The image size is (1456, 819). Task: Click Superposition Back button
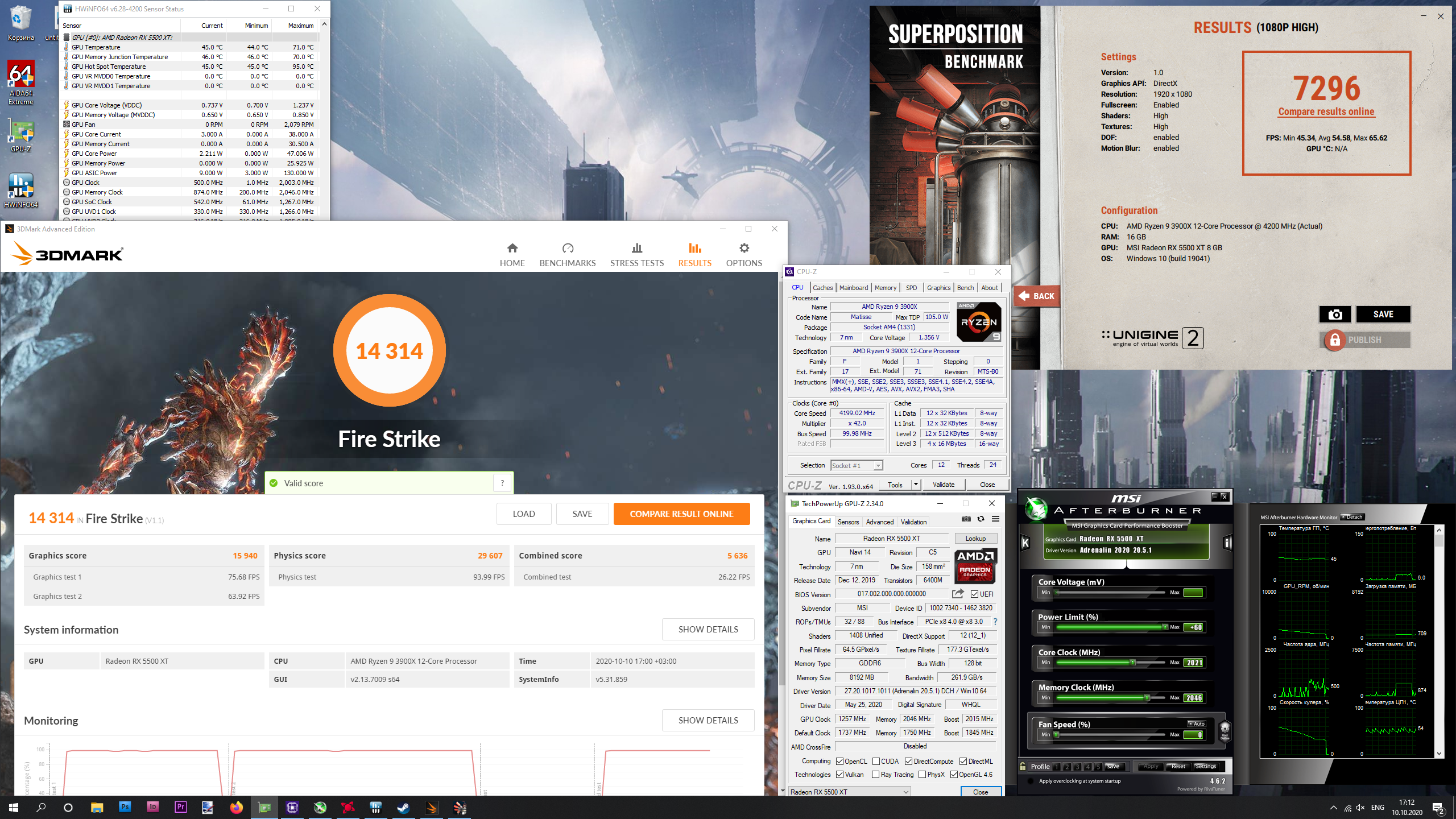click(x=1037, y=296)
